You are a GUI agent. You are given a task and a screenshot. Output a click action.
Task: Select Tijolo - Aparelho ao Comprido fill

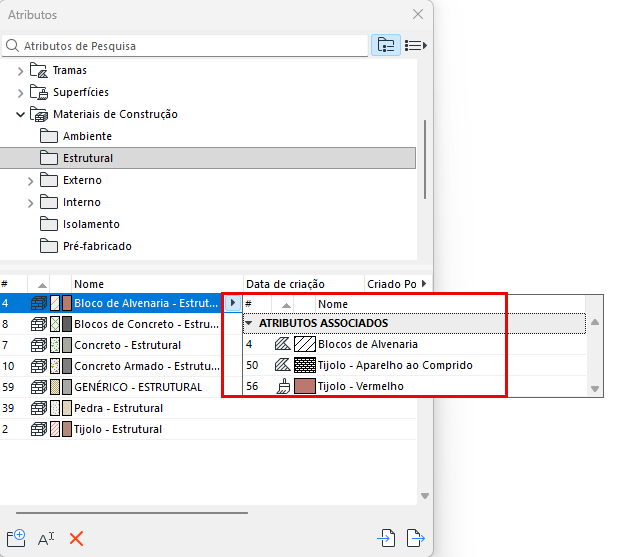pos(414,365)
